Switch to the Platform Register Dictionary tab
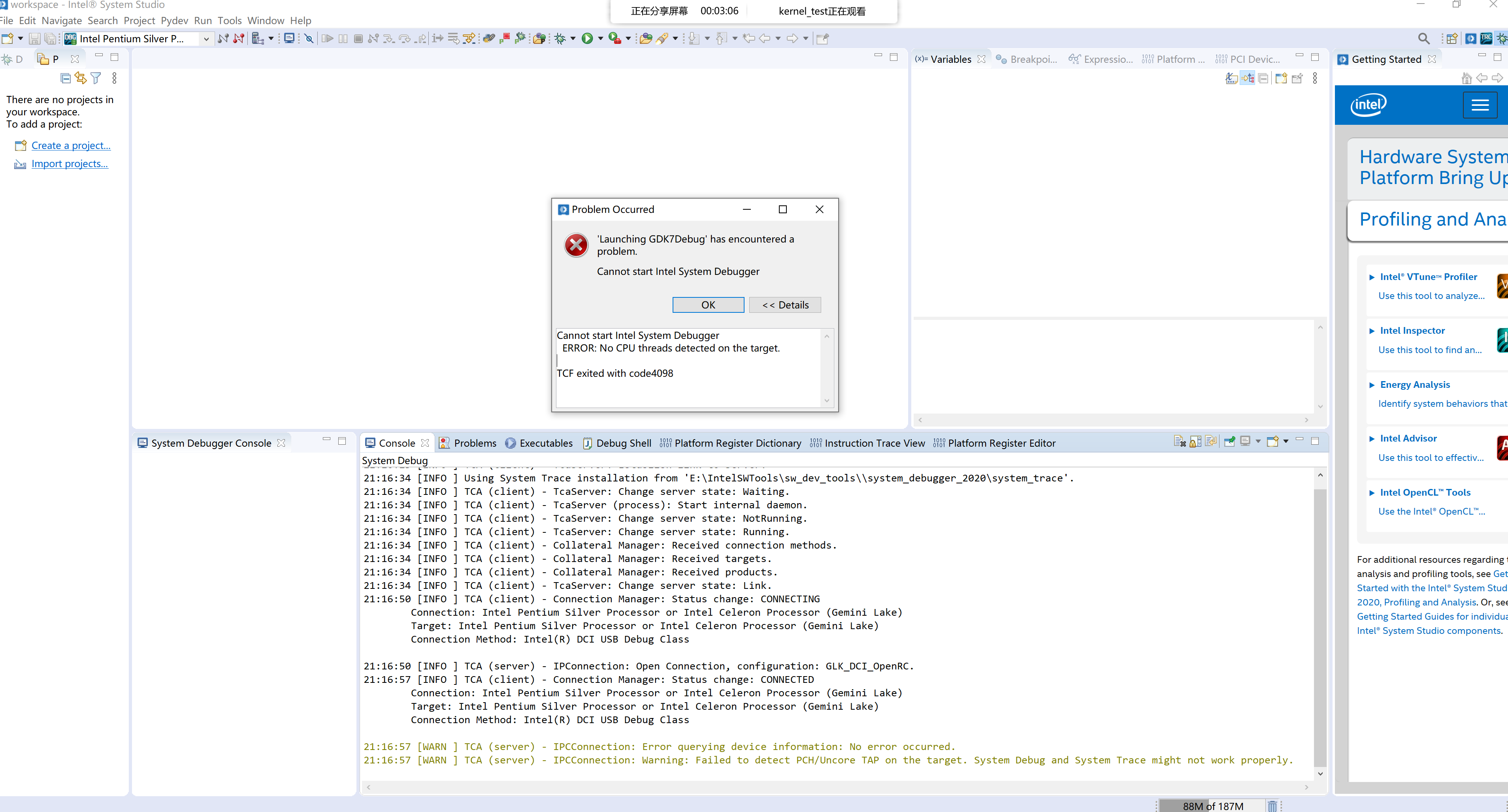The width and height of the screenshot is (1508, 812). coord(731,444)
